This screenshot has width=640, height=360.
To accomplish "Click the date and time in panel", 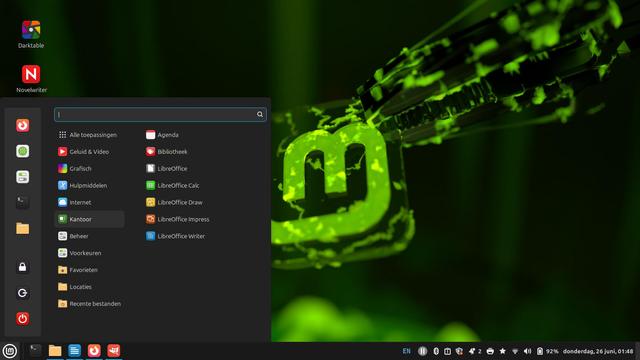I will tap(598, 351).
